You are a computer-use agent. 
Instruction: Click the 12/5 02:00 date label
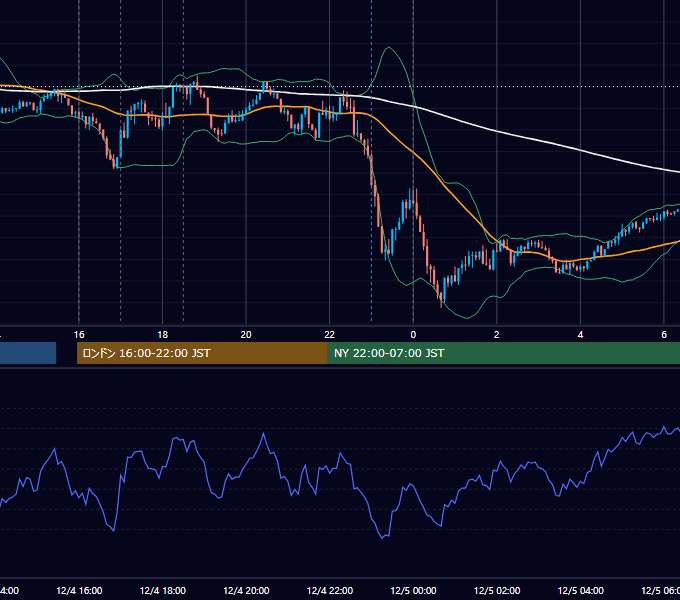coord(497,591)
